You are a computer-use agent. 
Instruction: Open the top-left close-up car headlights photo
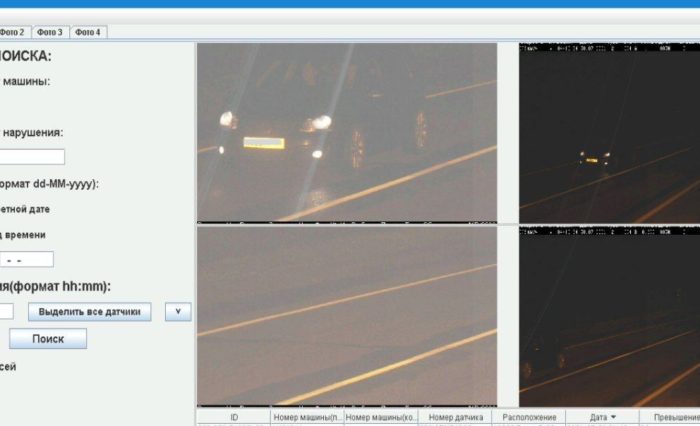click(346, 132)
